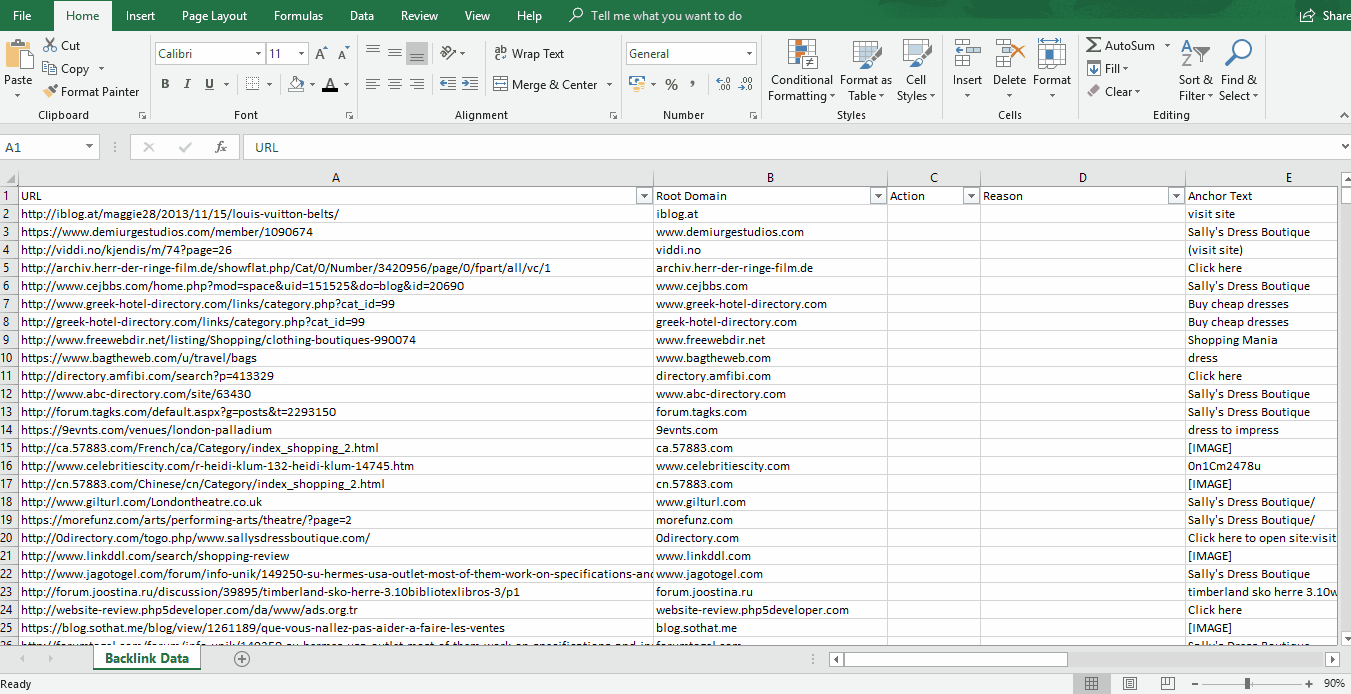The width and height of the screenshot is (1351, 694).
Task: Toggle bottom align vertical alignment
Action: [417, 53]
